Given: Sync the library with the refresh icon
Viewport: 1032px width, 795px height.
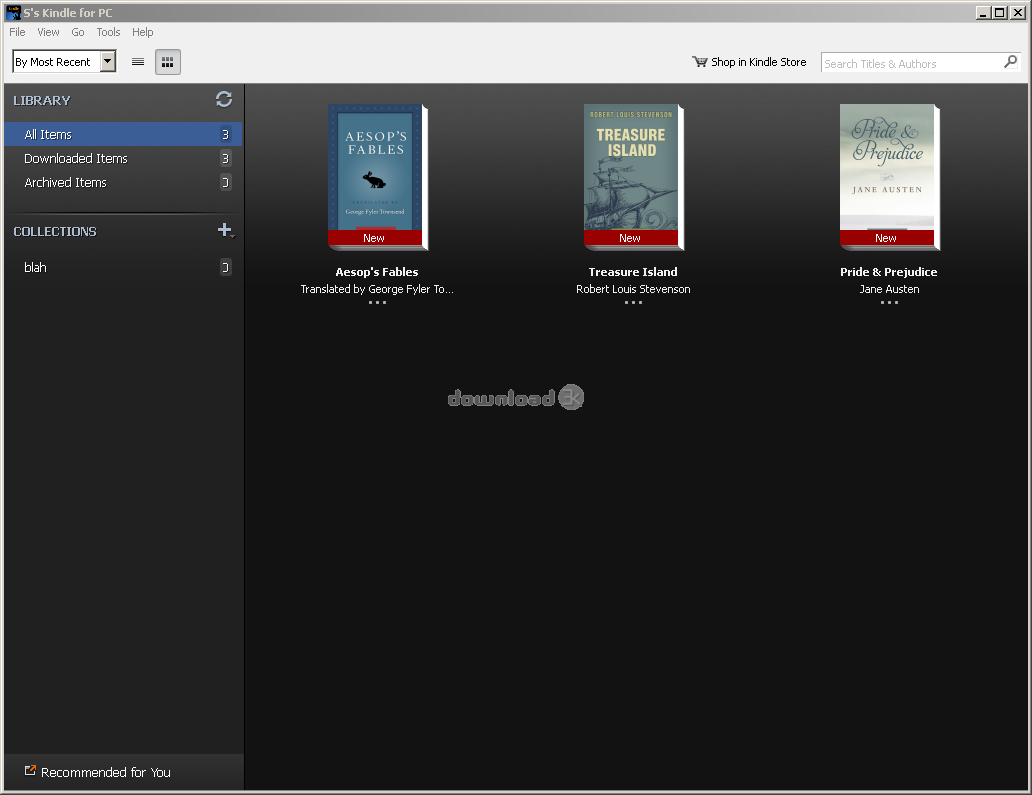Looking at the screenshot, I should [x=224, y=99].
